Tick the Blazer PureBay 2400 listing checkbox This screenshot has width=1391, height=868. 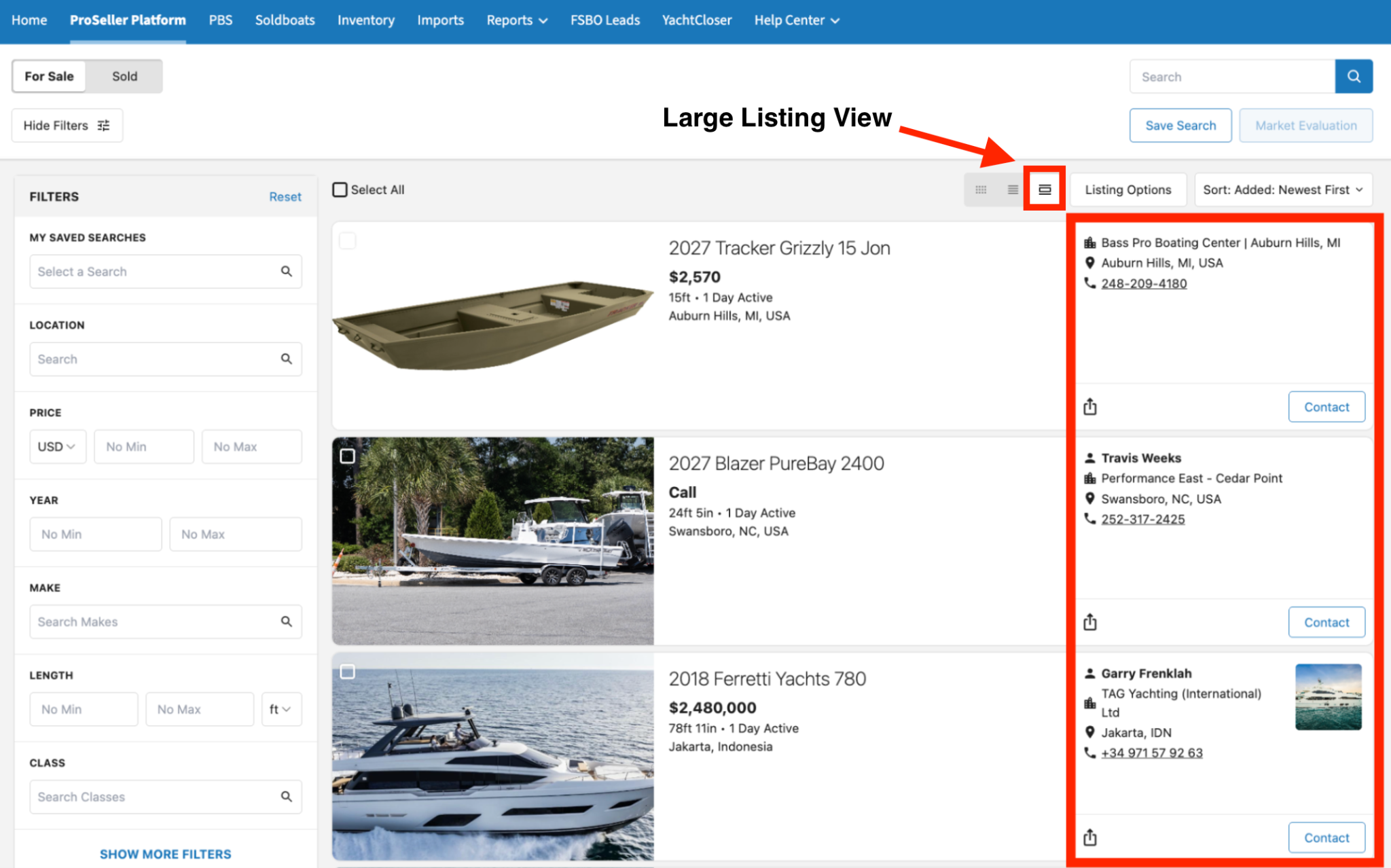click(347, 456)
